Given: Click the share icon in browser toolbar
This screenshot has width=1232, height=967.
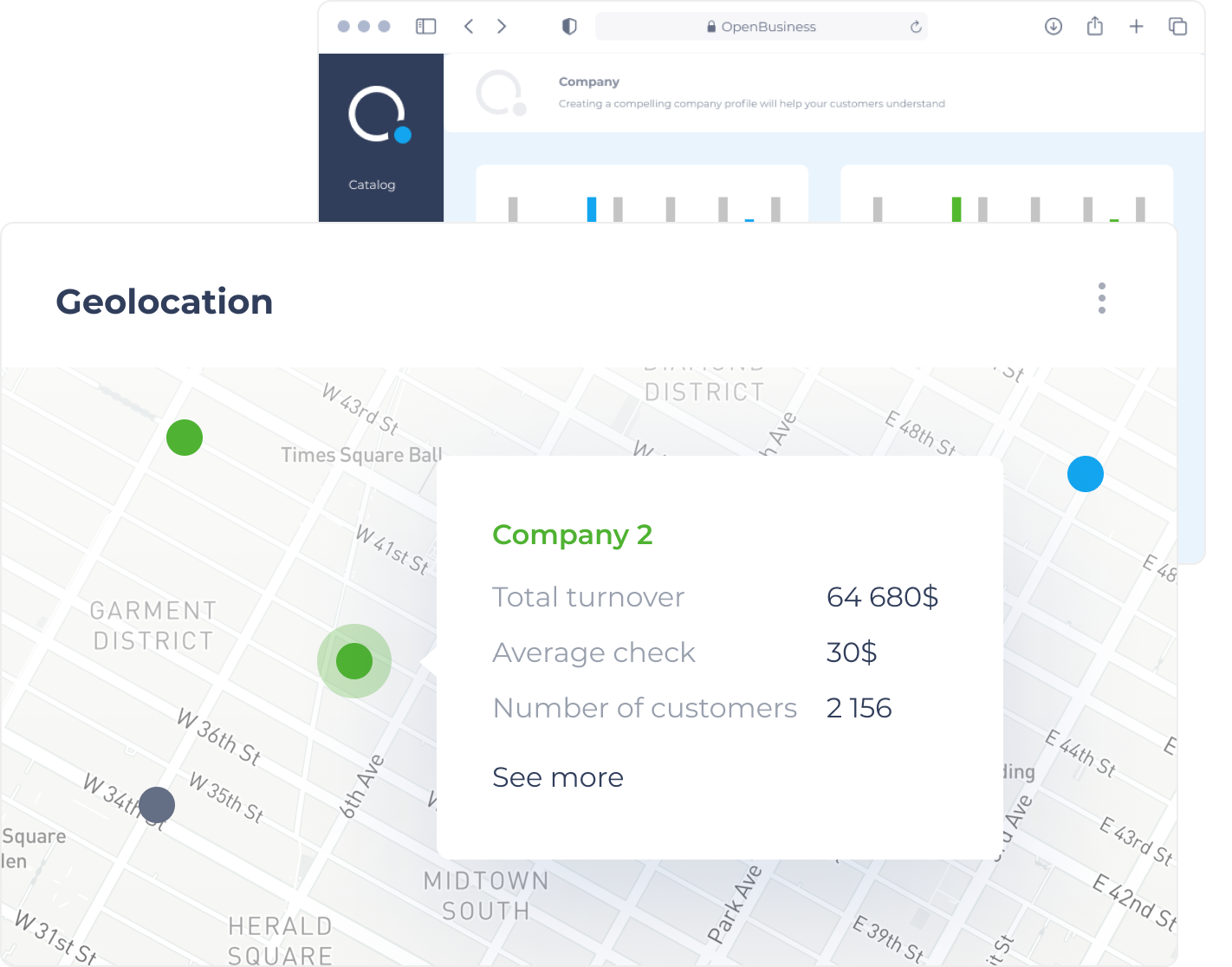Looking at the screenshot, I should pos(1095,26).
